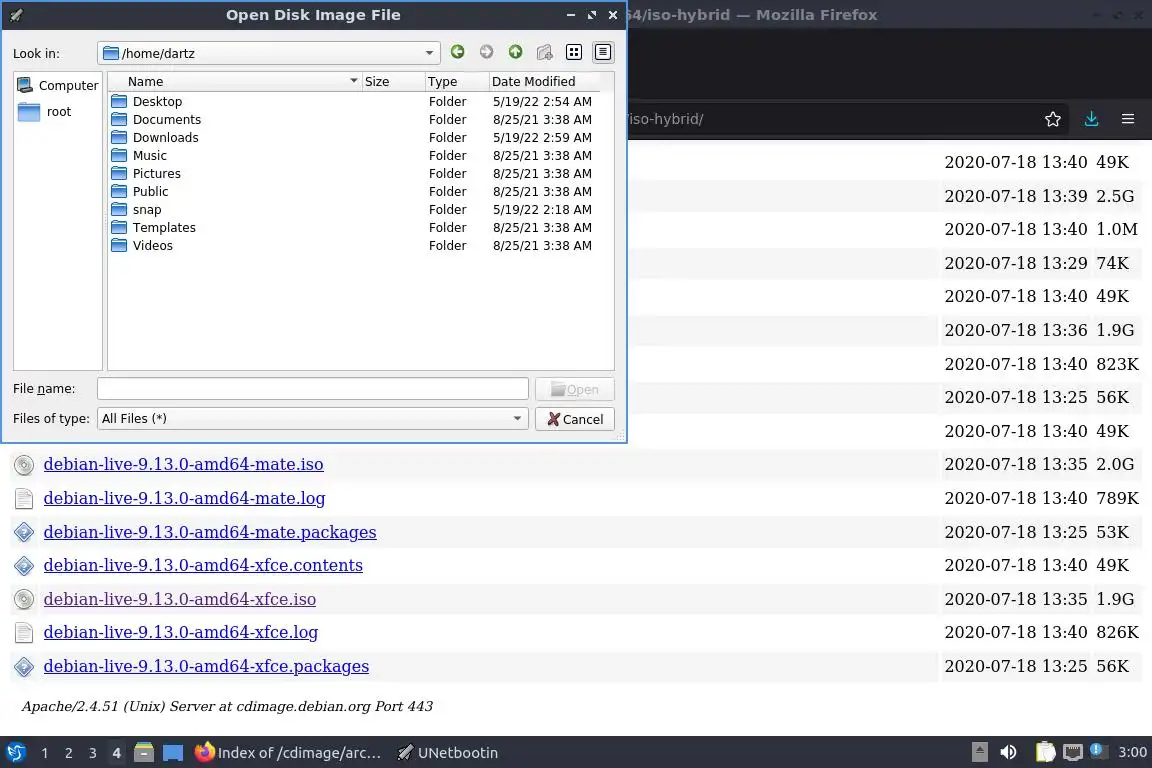Click the show desktop taskbar icon
Image resolution: width=1152 pixels, height=768 pixels.
173,753
